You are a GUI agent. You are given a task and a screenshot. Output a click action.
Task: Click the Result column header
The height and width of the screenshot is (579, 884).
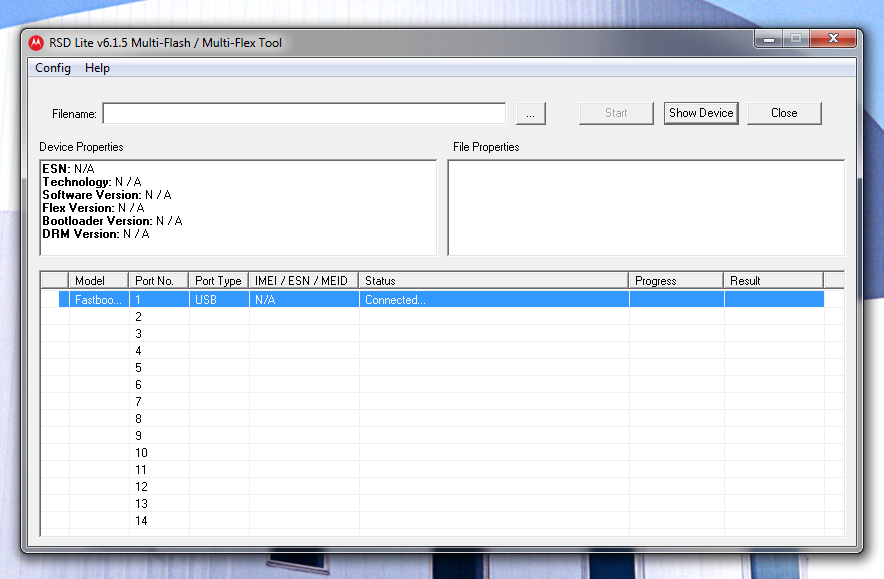coord(774,281)
